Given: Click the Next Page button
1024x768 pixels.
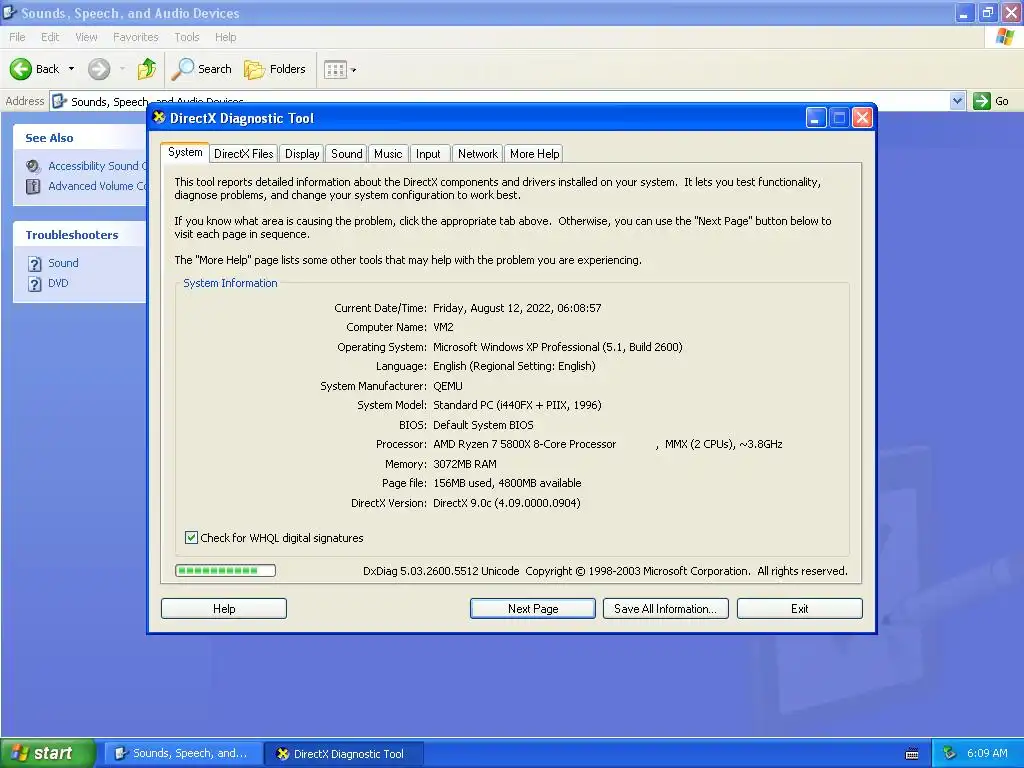Looking at the screenshot, I should click(533, 609).
